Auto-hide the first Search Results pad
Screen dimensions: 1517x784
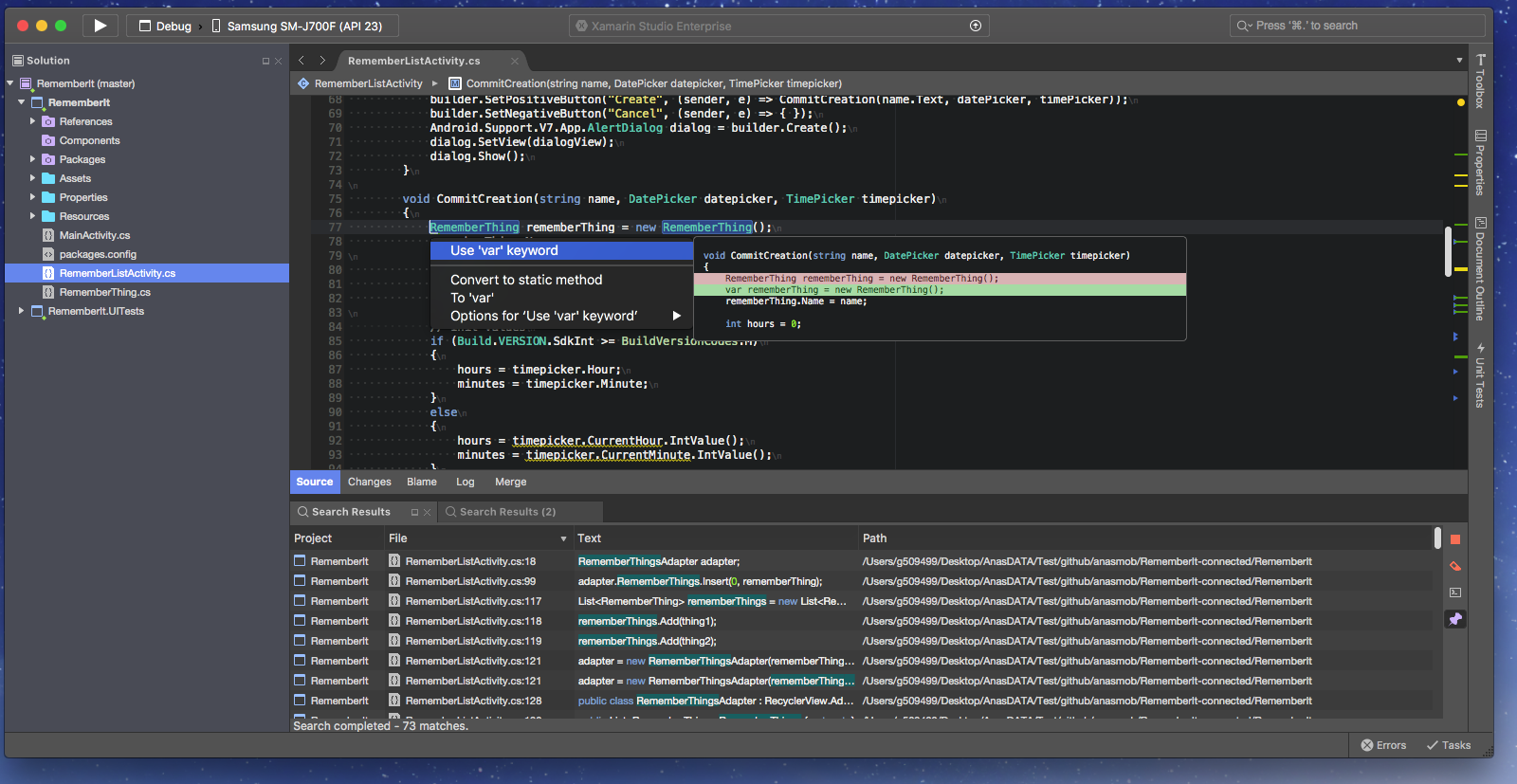414,512
